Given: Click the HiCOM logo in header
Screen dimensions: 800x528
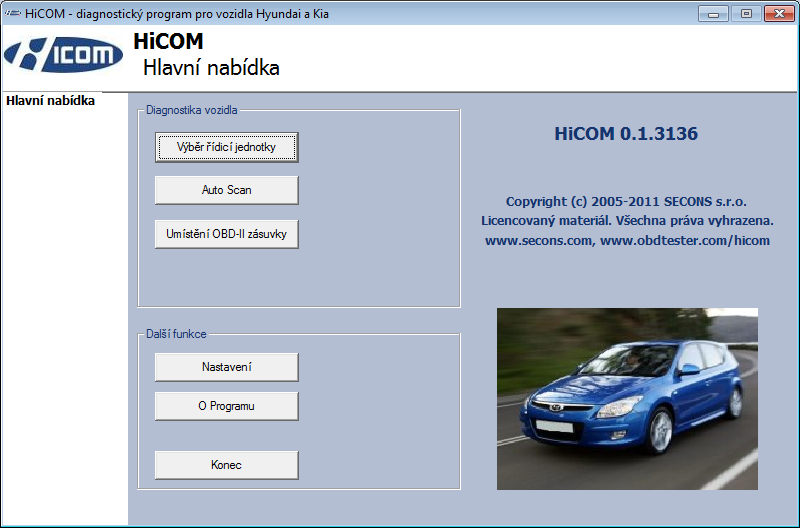Looking at the screenshot, I should point(63,55).
